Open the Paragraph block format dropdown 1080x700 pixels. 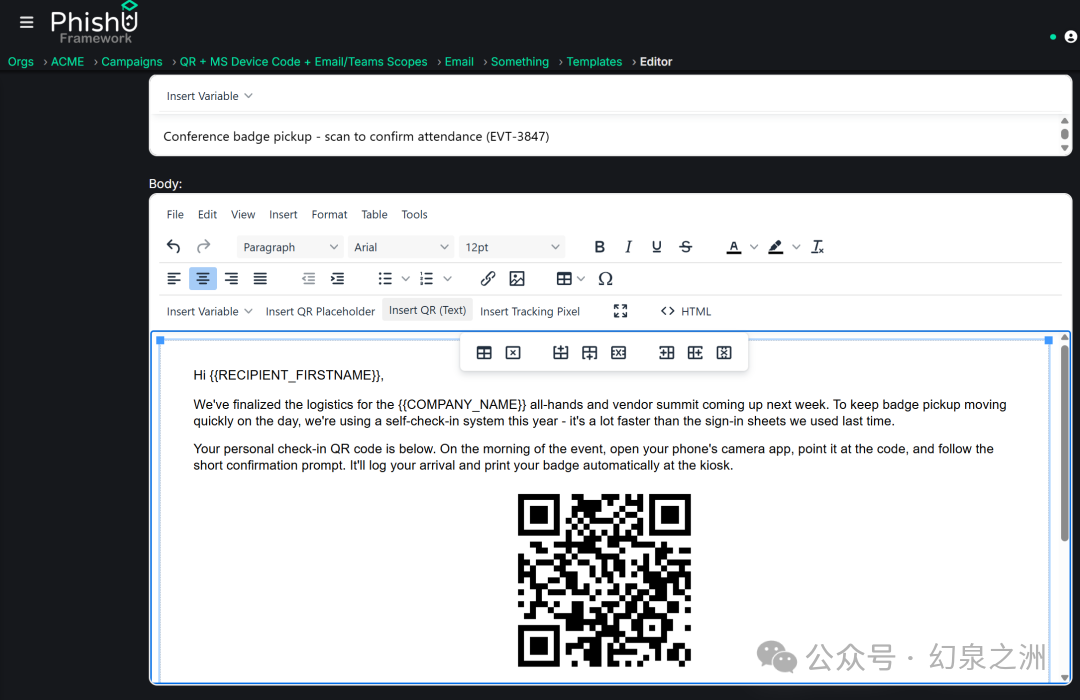point(290,247)
